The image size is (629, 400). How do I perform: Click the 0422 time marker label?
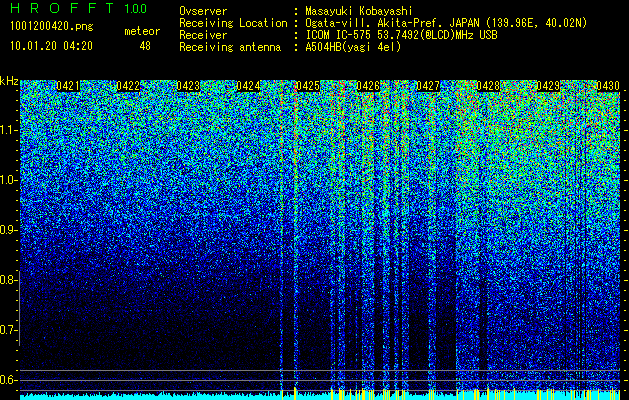pyautogui.click(x=128, y=86)
